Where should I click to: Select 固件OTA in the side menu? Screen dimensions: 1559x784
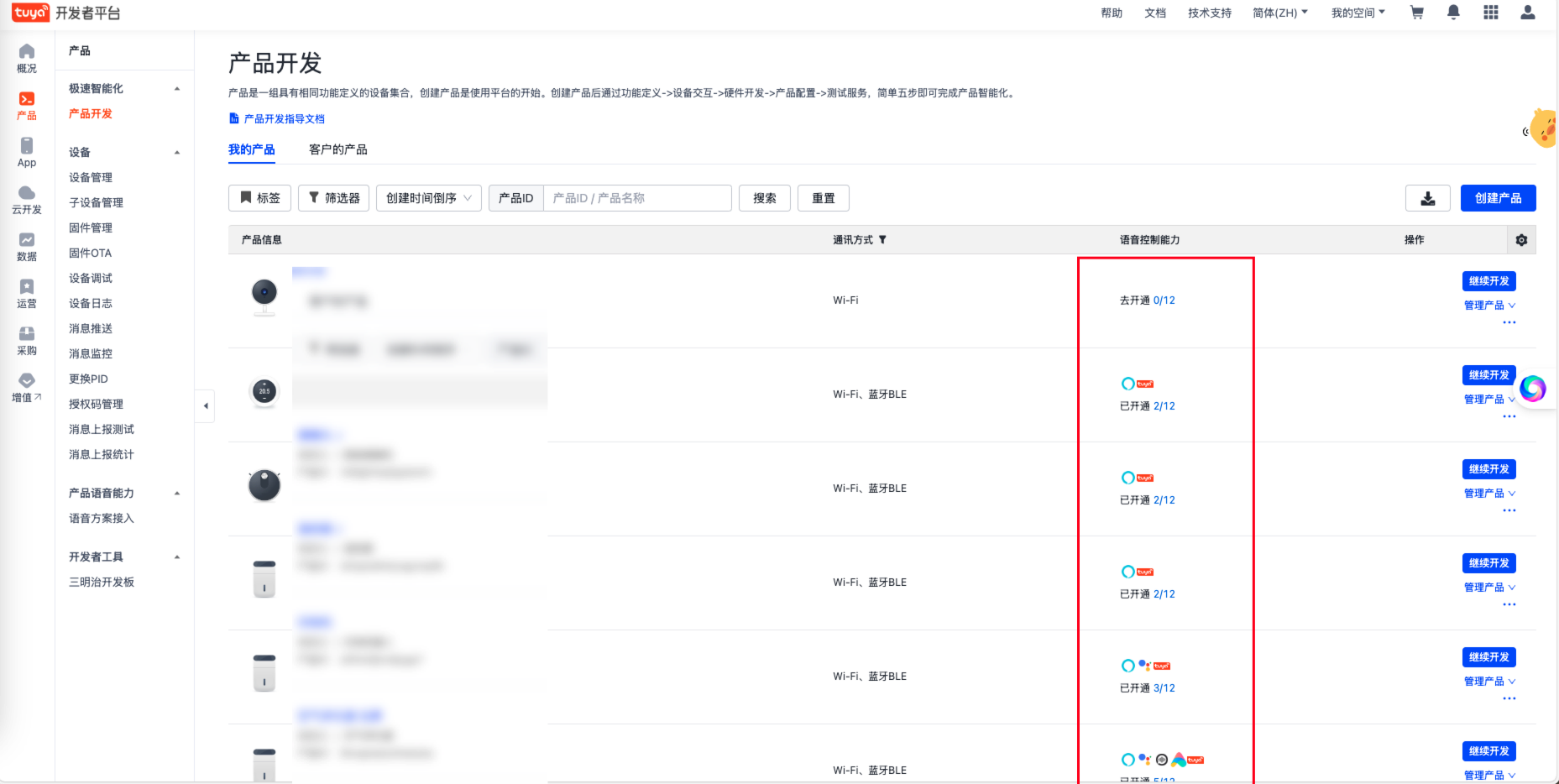click(90, 253)
